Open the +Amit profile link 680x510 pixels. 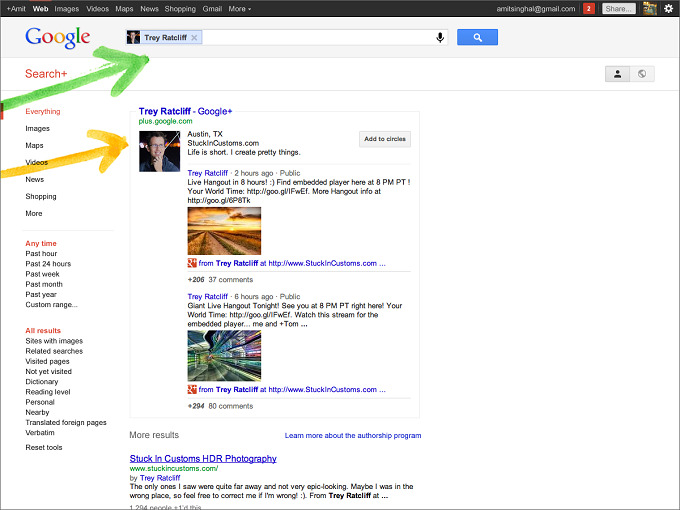click(16, 9)
